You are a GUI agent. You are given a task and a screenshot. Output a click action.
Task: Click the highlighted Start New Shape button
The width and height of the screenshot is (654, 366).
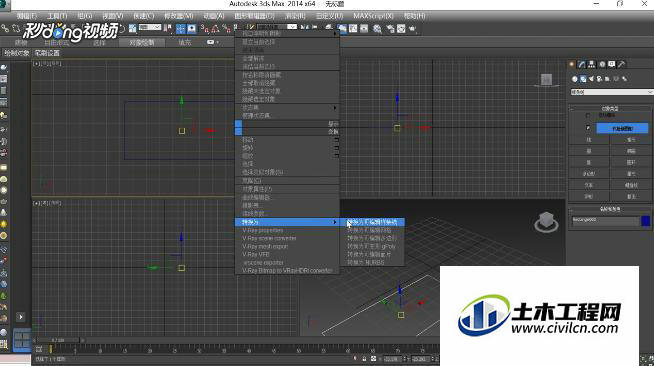pos(622,128)
